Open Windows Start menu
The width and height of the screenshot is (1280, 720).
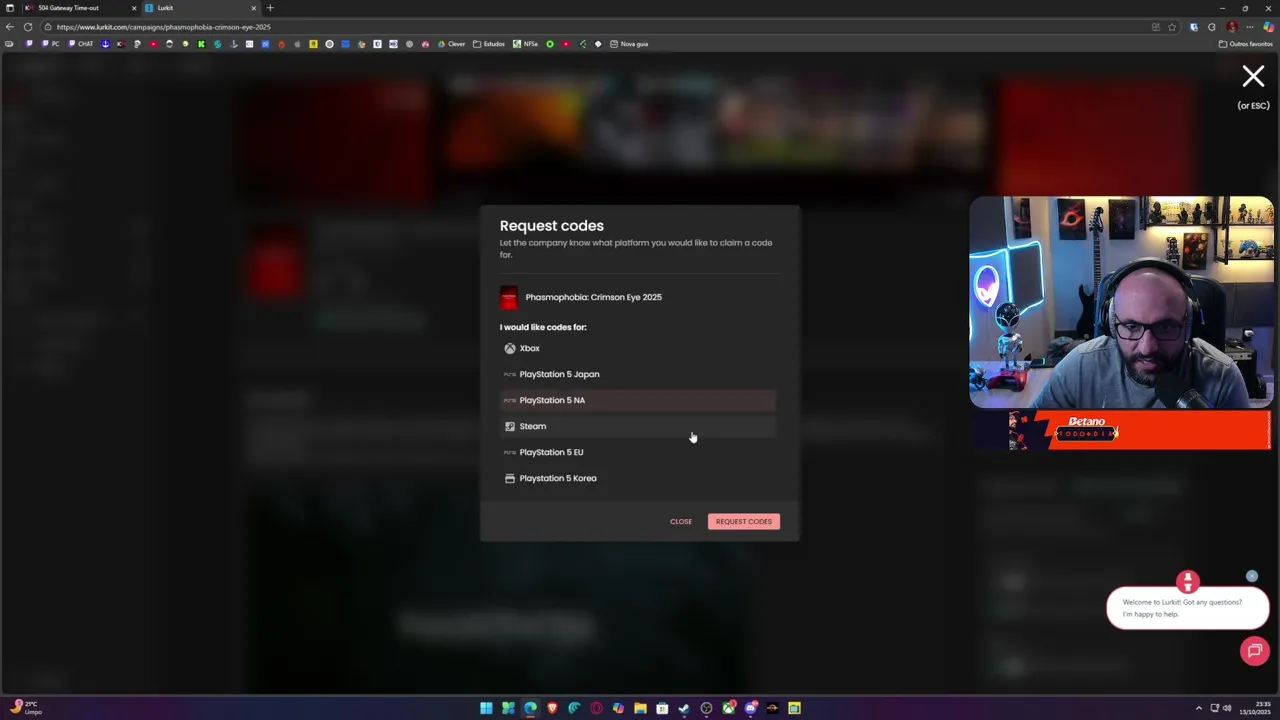pos(486,708)
